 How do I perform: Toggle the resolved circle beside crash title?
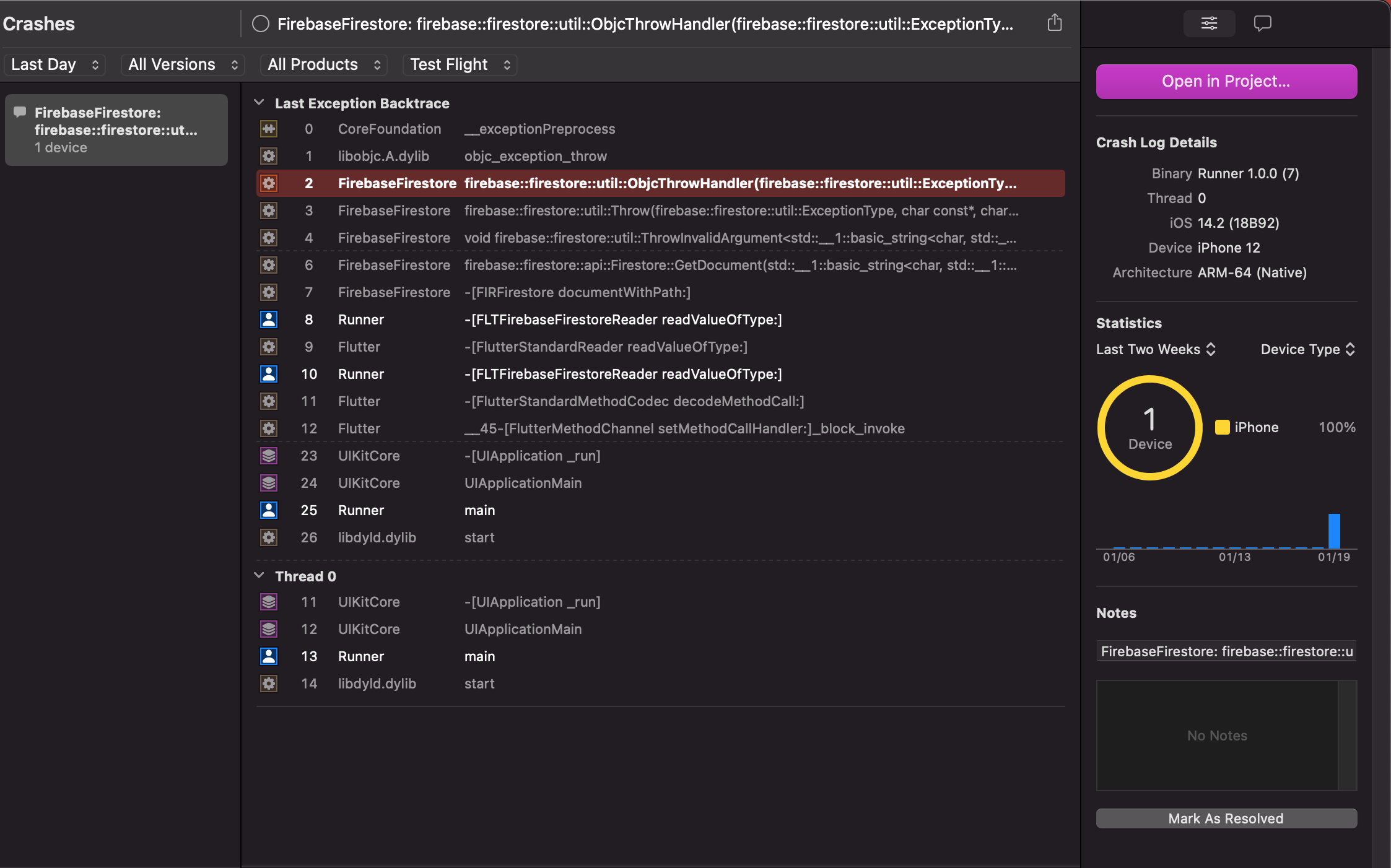click(261, 24)
